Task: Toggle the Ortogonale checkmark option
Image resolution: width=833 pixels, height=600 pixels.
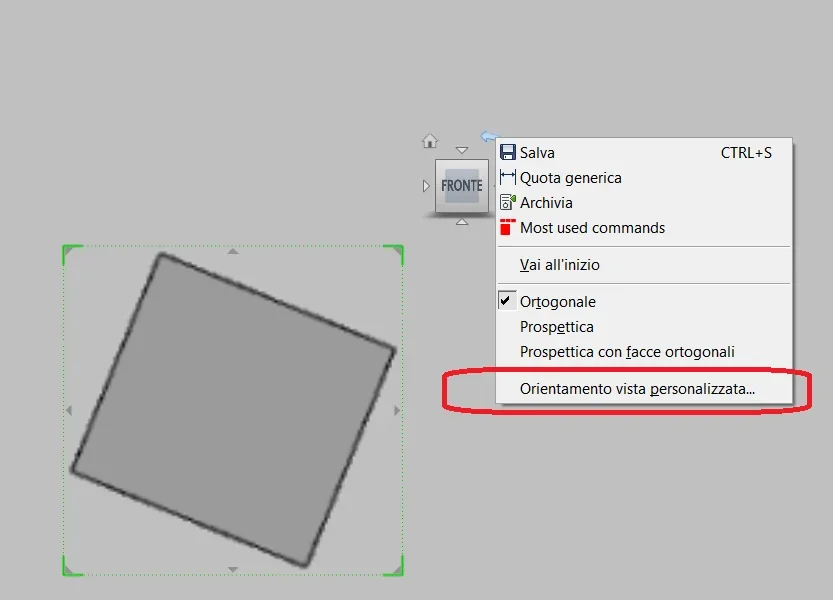Action: 644,301
